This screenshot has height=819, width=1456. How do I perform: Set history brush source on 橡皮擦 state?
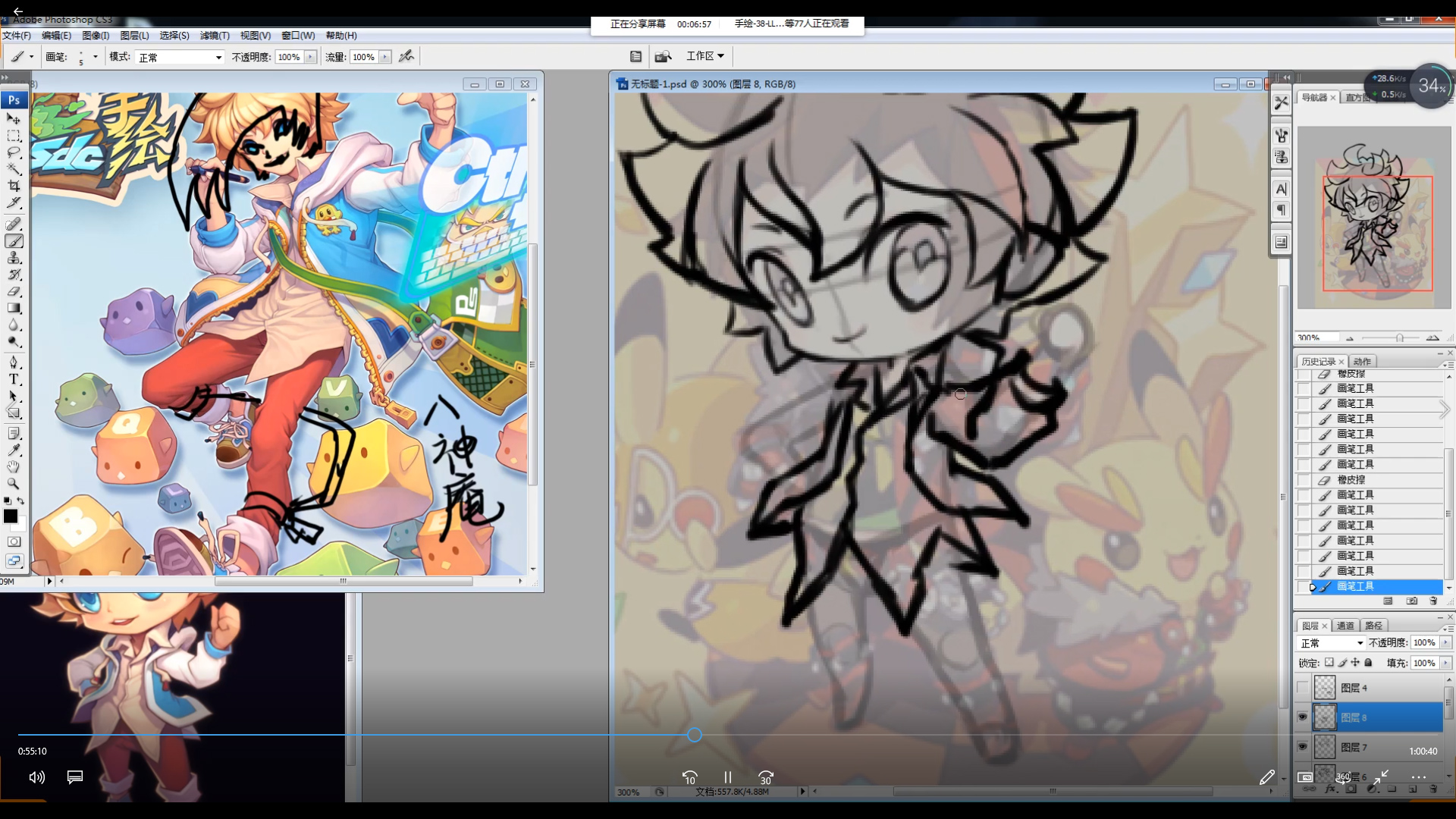[x=1303, y=480]
